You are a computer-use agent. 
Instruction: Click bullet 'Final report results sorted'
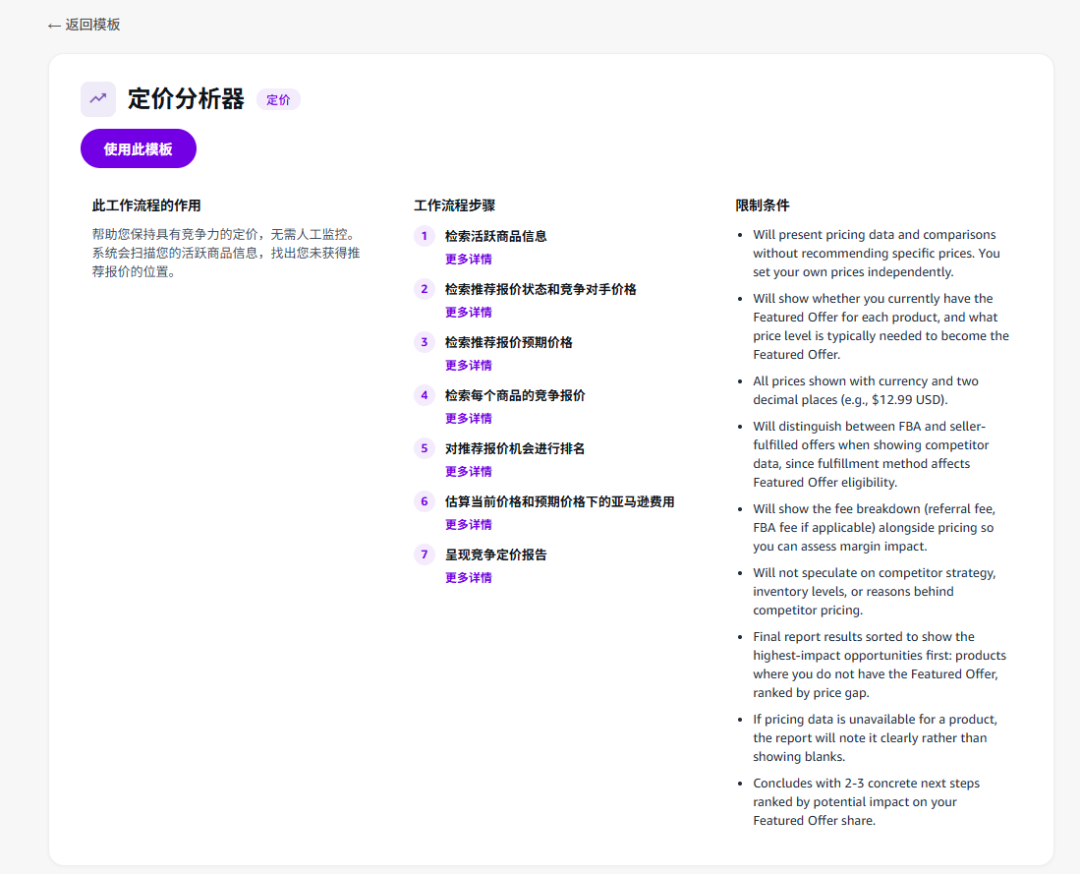pyautogui.click(x=880, y=665)
